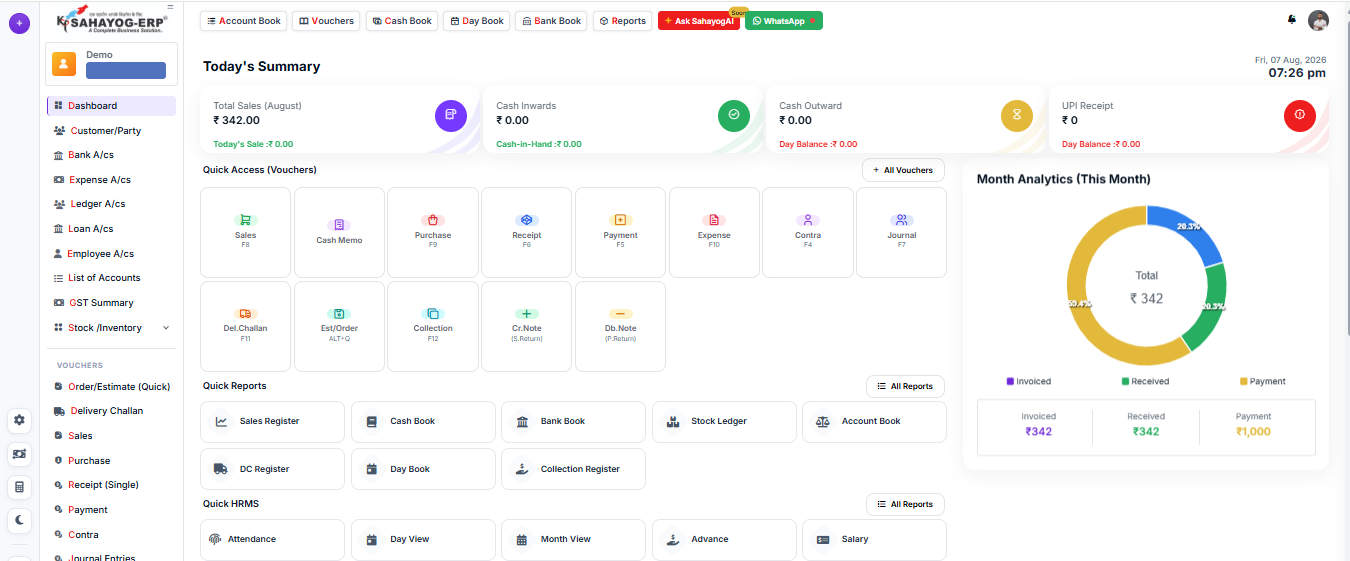Open the Est/Order tile
Screen dimensions: 1350x561
tap(339, 326)
